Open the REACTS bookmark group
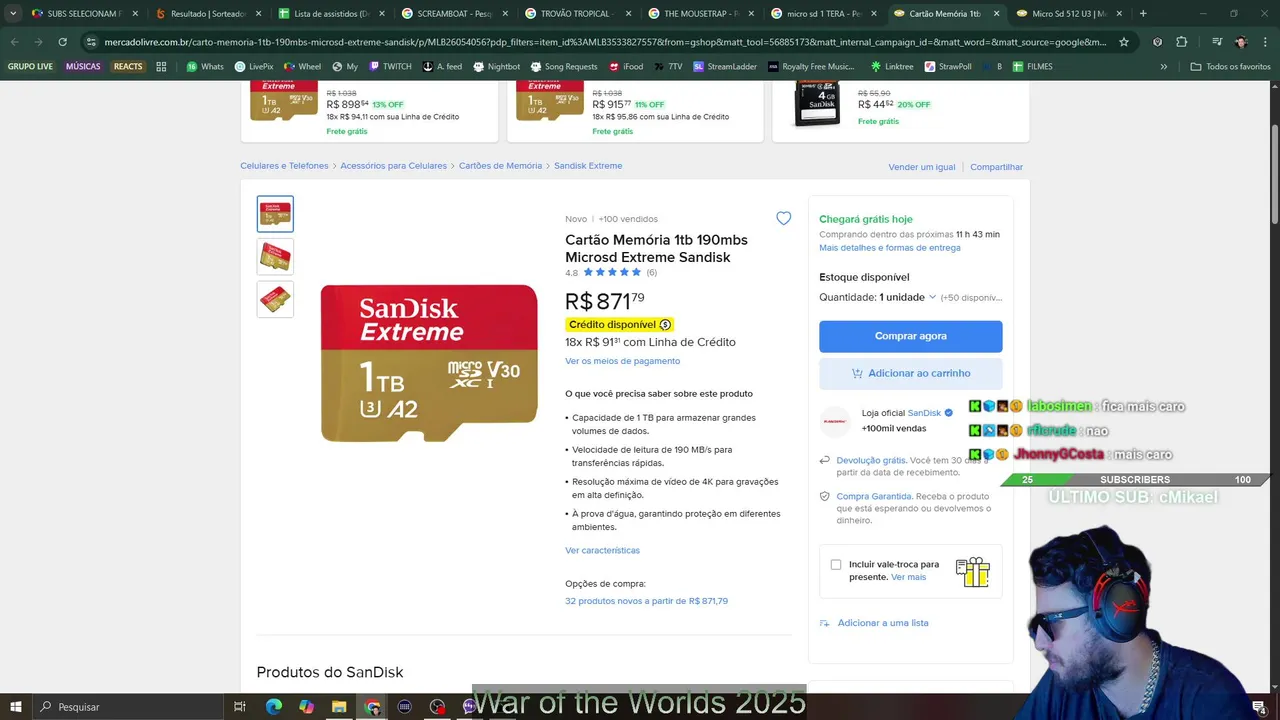Viewport: 1280px width, 720px height. coord(128,67)
